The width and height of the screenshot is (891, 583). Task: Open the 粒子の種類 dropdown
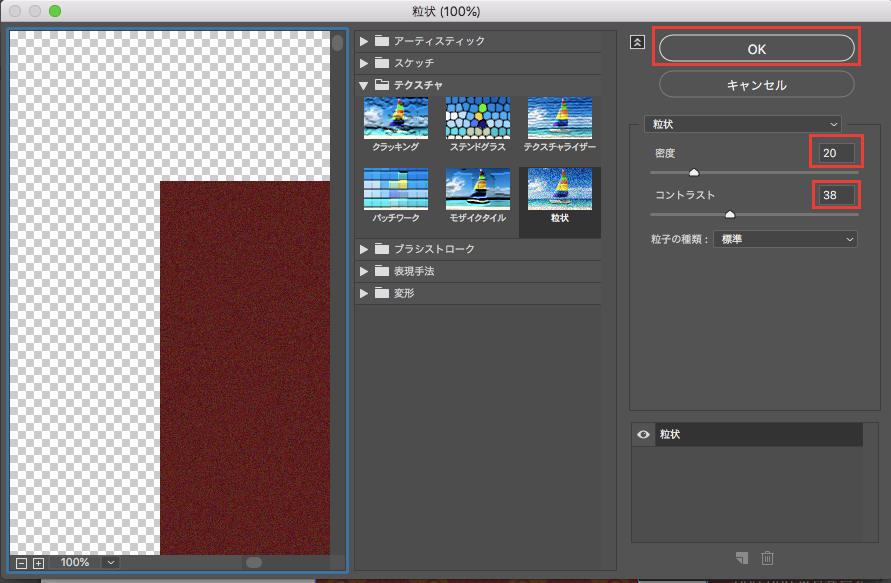[784, 240]
